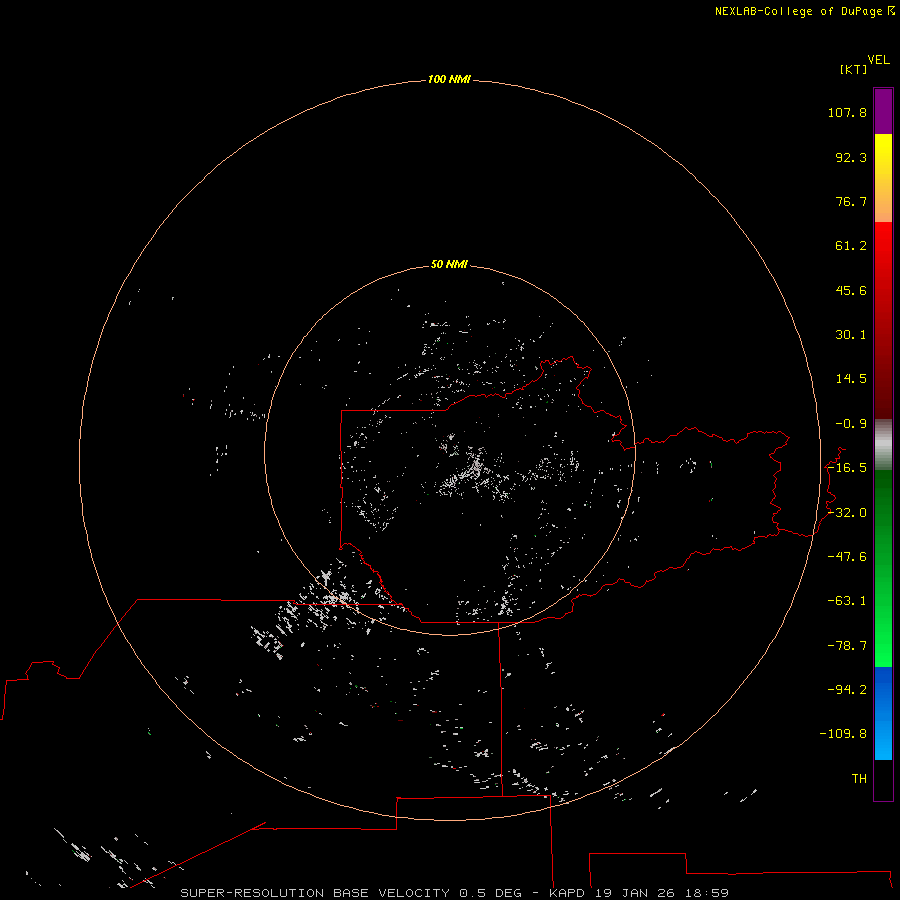The height and width of the screenshot is (900, 900).
Task: Click the 50 NMI range ring label
Action: (x=449, y=265)
